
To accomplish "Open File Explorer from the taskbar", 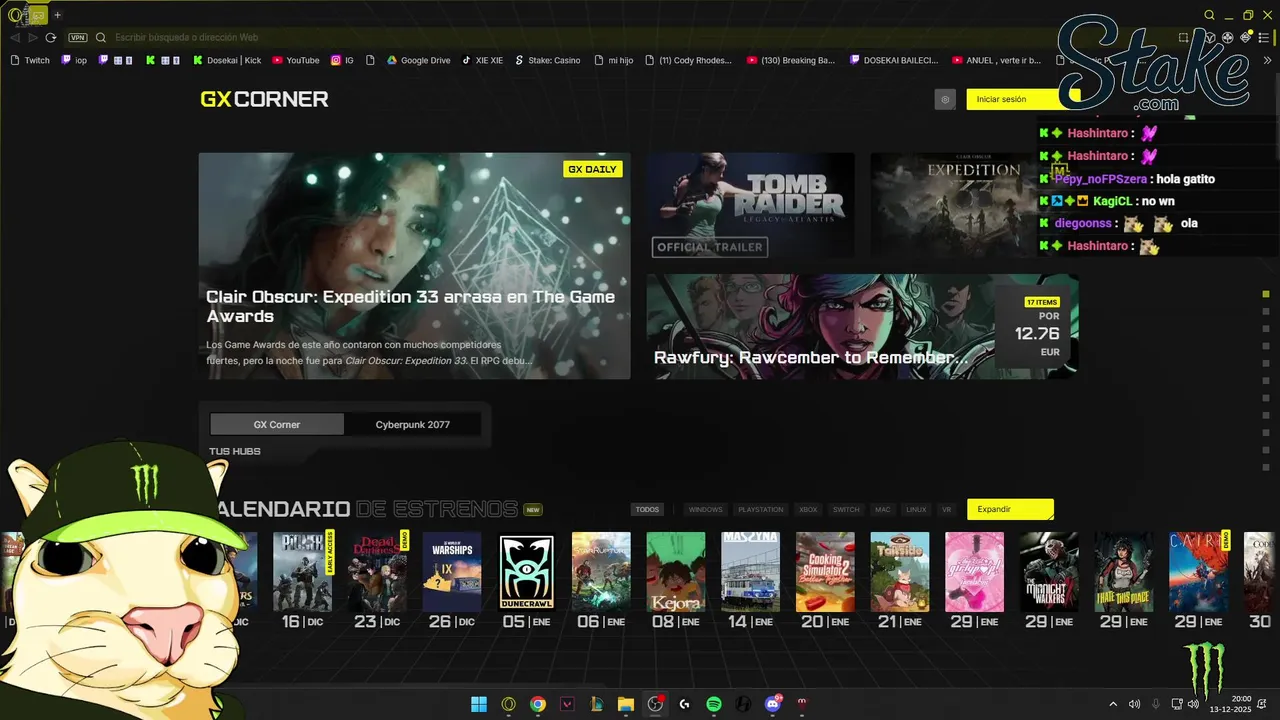I will 626,704.
